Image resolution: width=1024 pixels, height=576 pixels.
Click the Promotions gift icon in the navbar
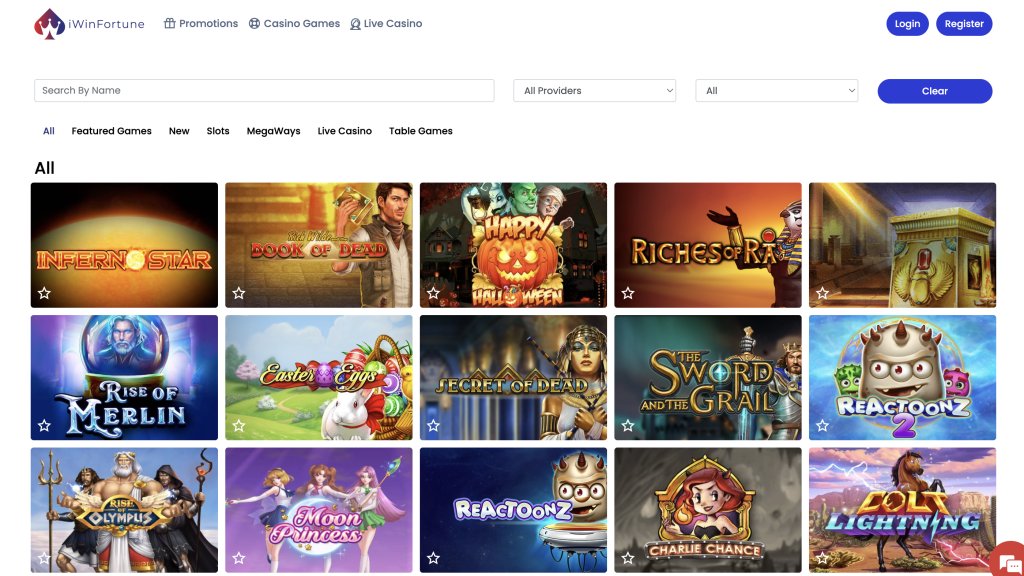pos(172,23)
